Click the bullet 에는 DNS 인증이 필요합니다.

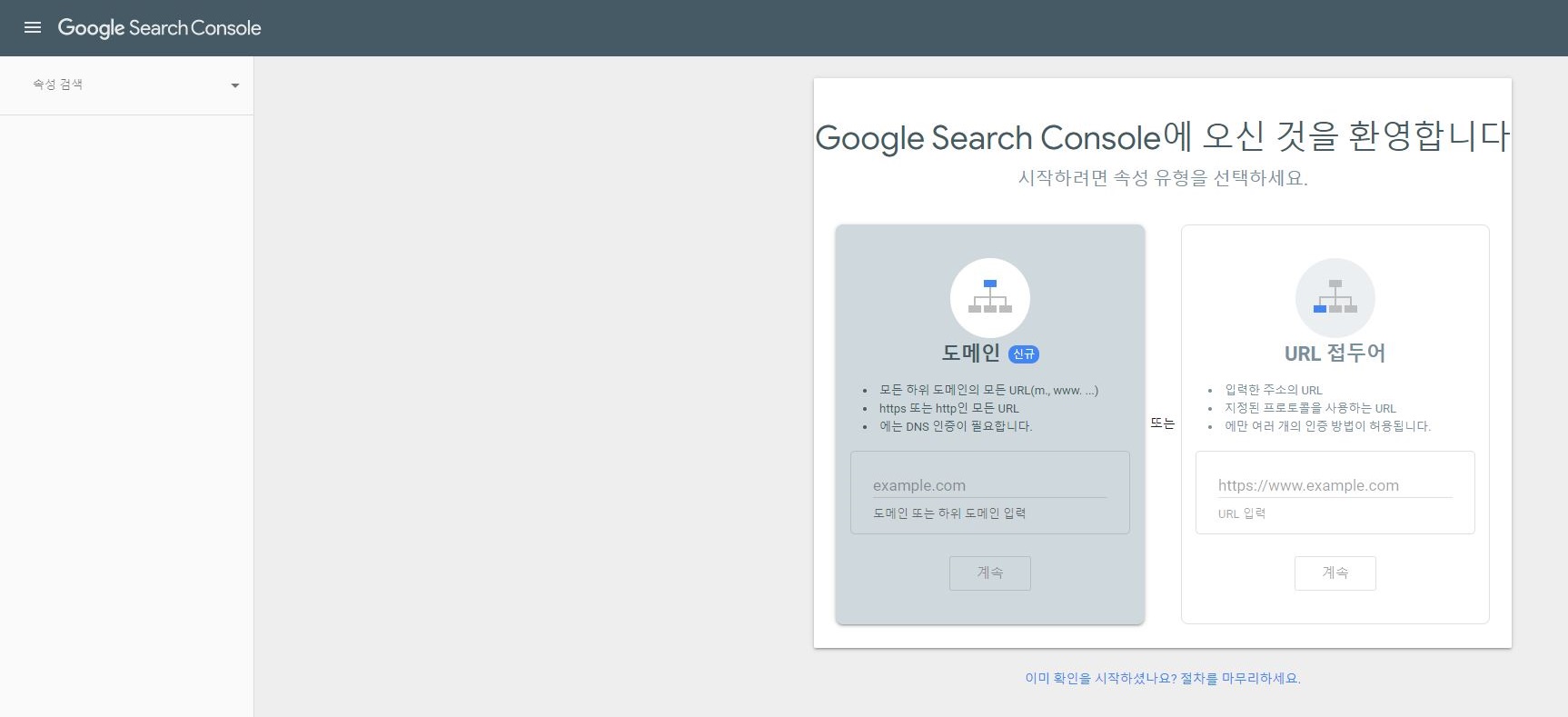tap(956, 426)
